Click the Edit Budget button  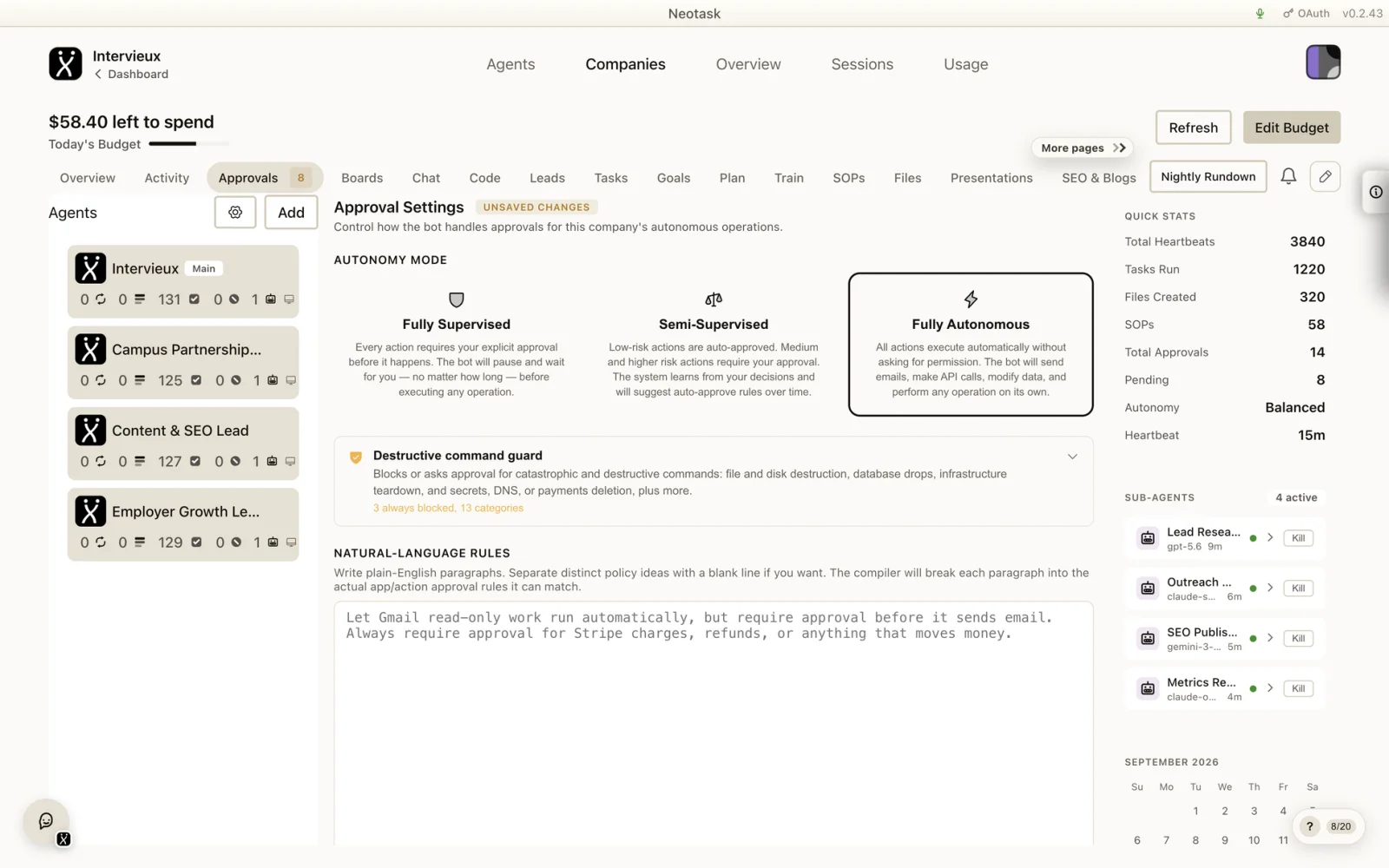pos(1291,128)
